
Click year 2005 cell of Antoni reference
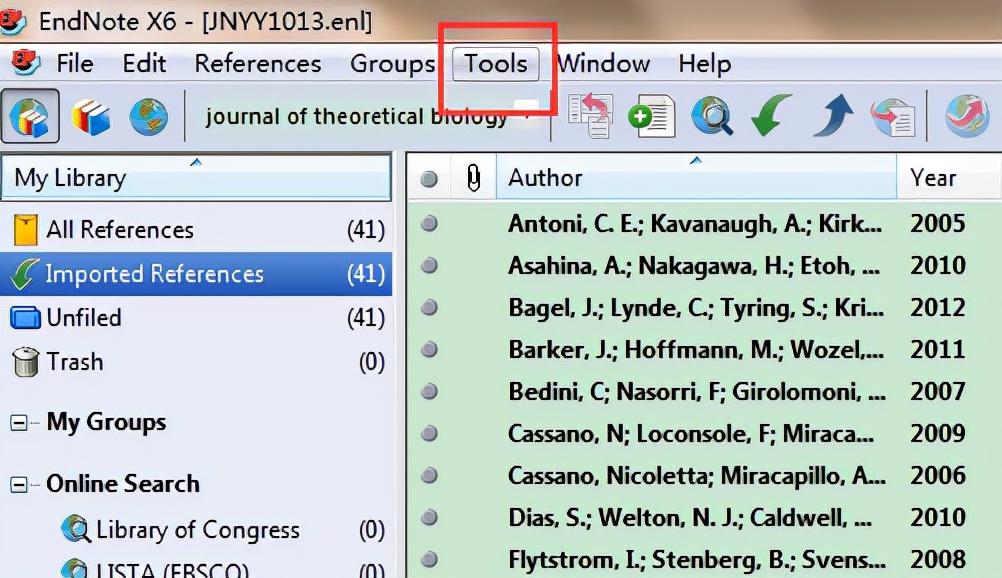click(937, 223)
